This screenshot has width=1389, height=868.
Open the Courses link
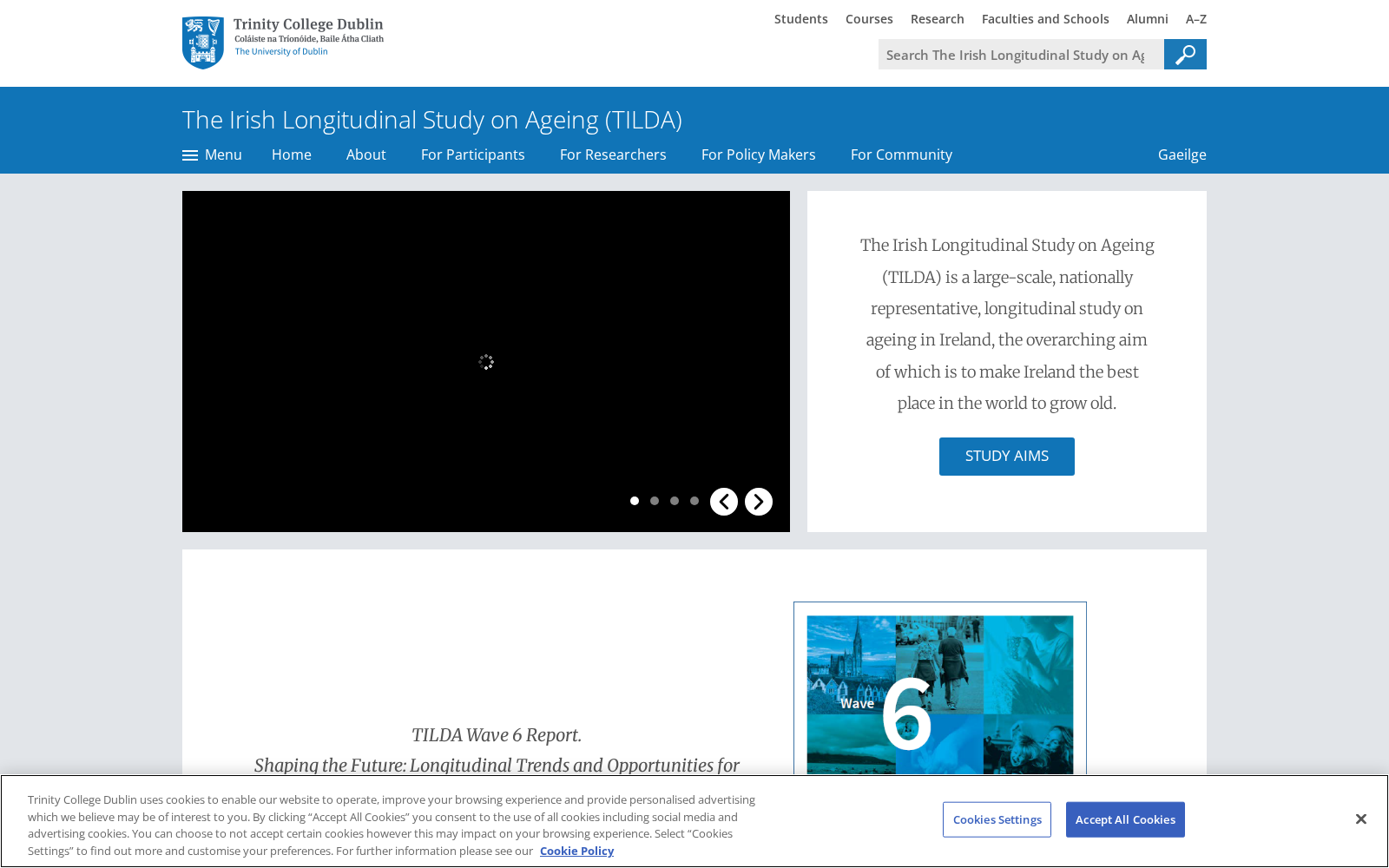click(869, 19)
